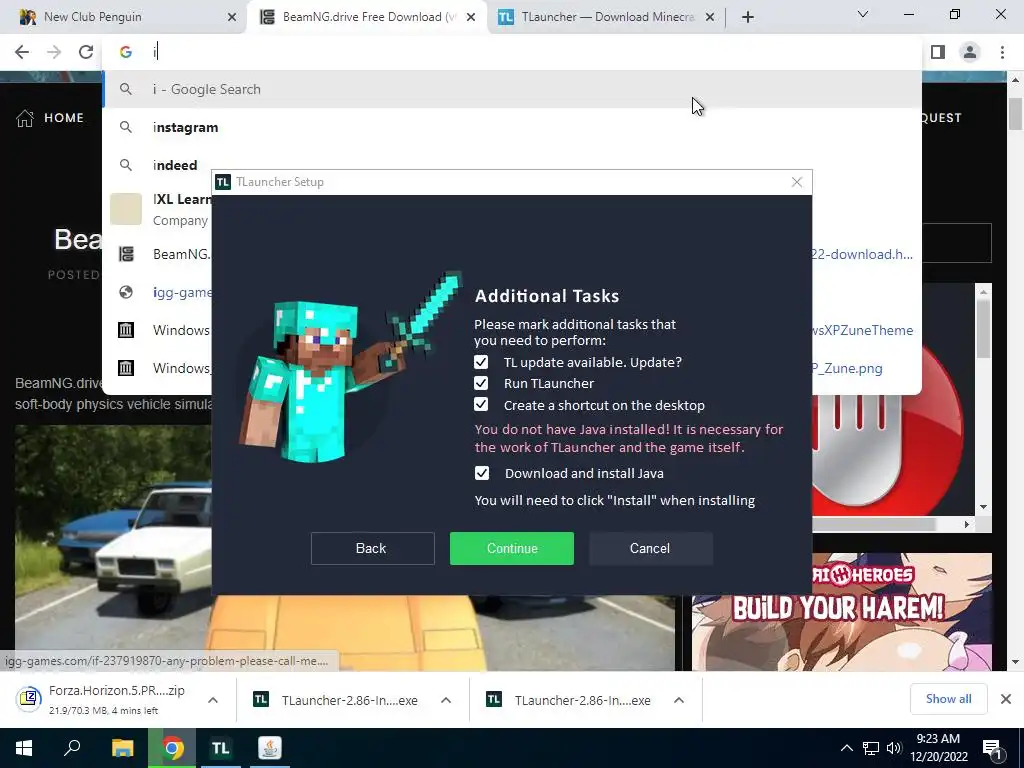Expand Forza.Horizon.5 download options chevron

(213, 700)
